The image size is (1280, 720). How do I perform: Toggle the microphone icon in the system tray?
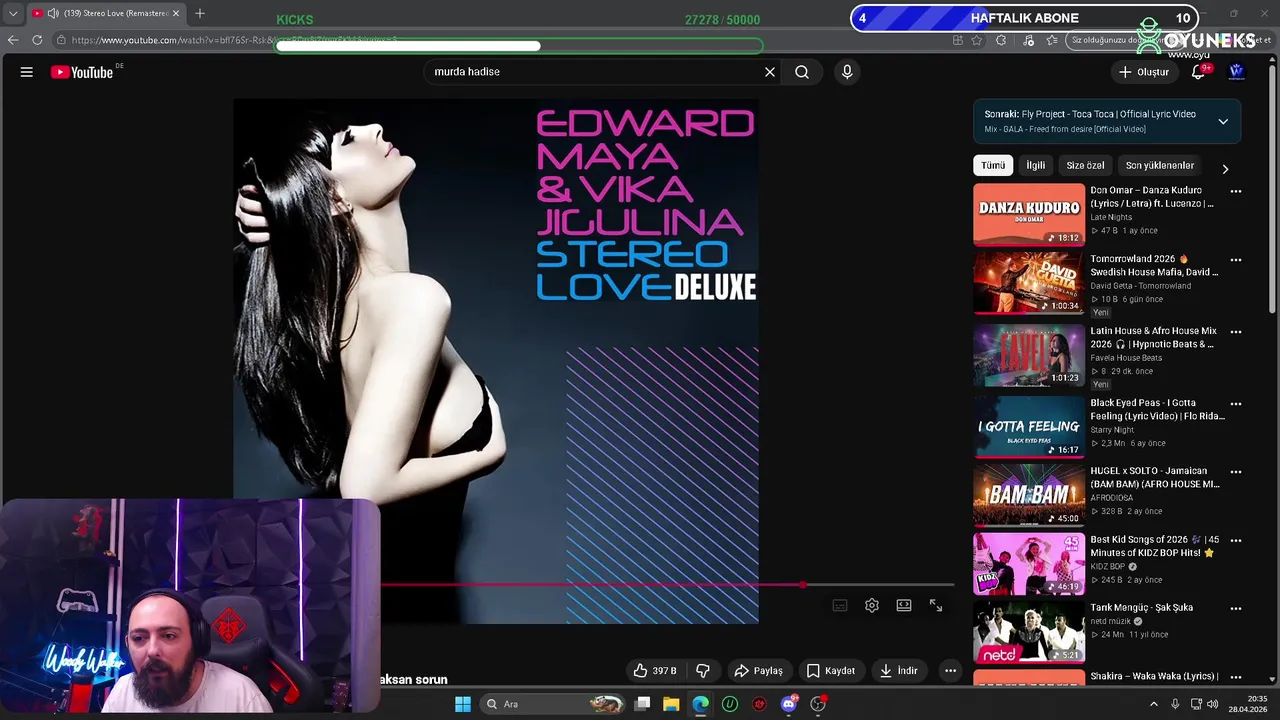[1175, 704]
